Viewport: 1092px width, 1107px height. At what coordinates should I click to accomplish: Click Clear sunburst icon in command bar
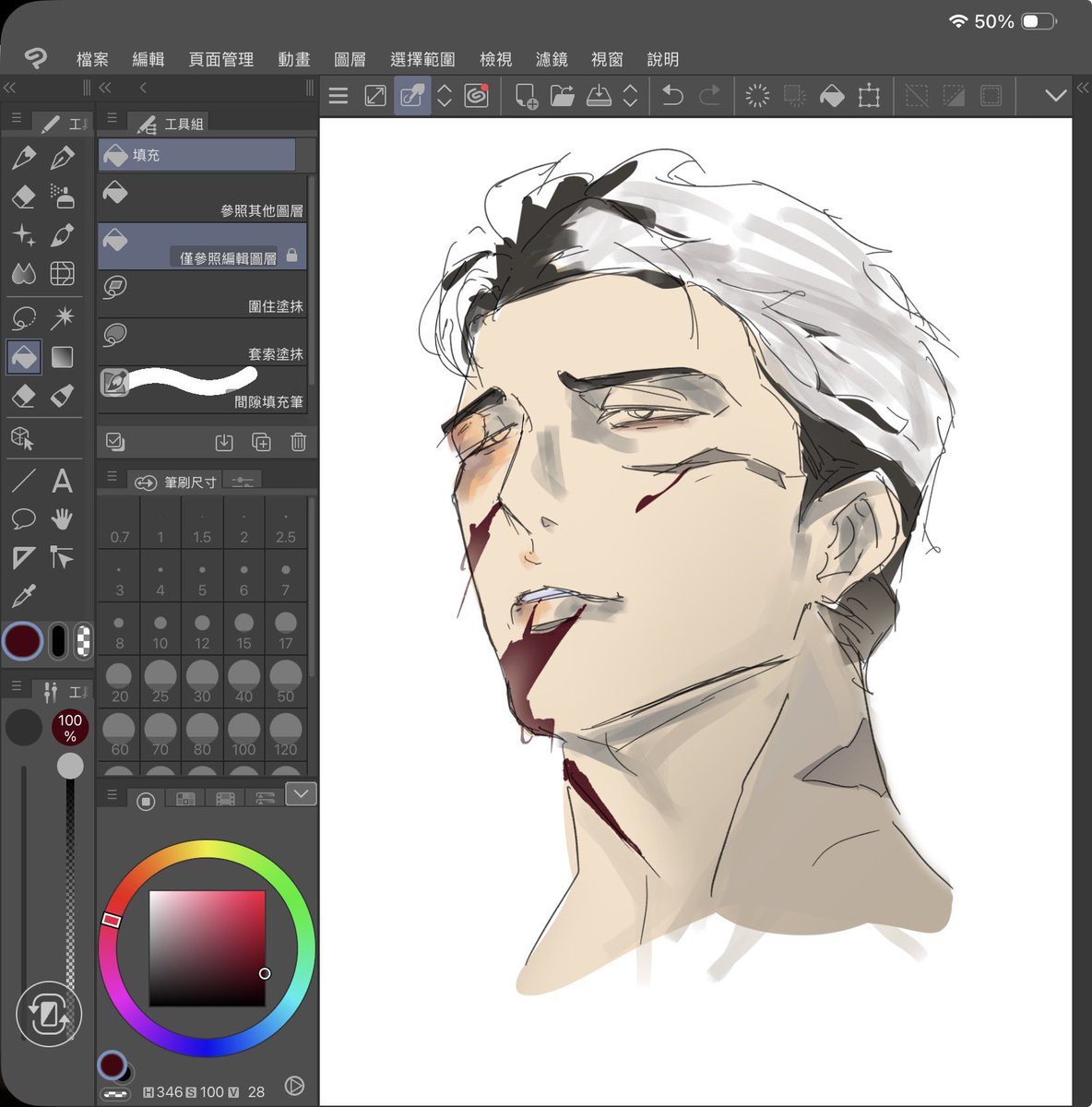[757, 95]
